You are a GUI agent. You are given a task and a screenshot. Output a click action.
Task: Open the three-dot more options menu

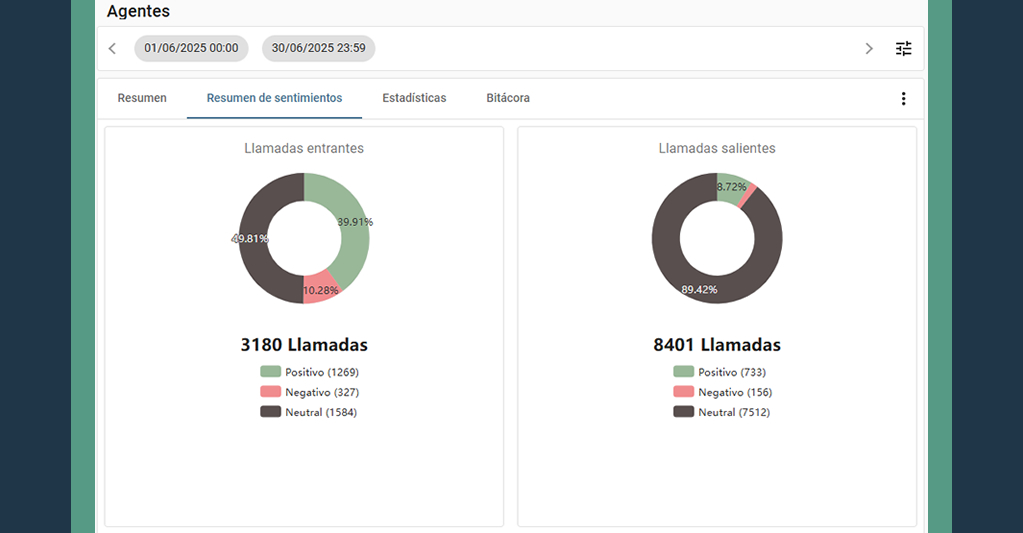pyautogui.click(x=904, y=98)
